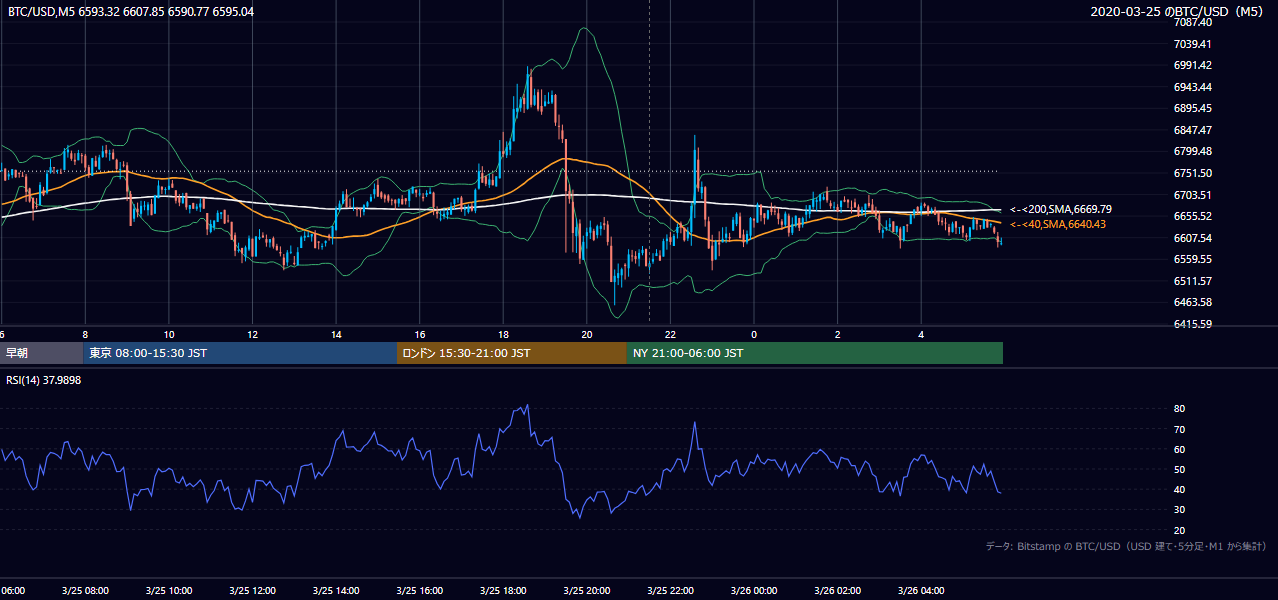Screen dimensions: 1278x600
Task: Click hour tick 8 under the price chart
Action: 85,334
